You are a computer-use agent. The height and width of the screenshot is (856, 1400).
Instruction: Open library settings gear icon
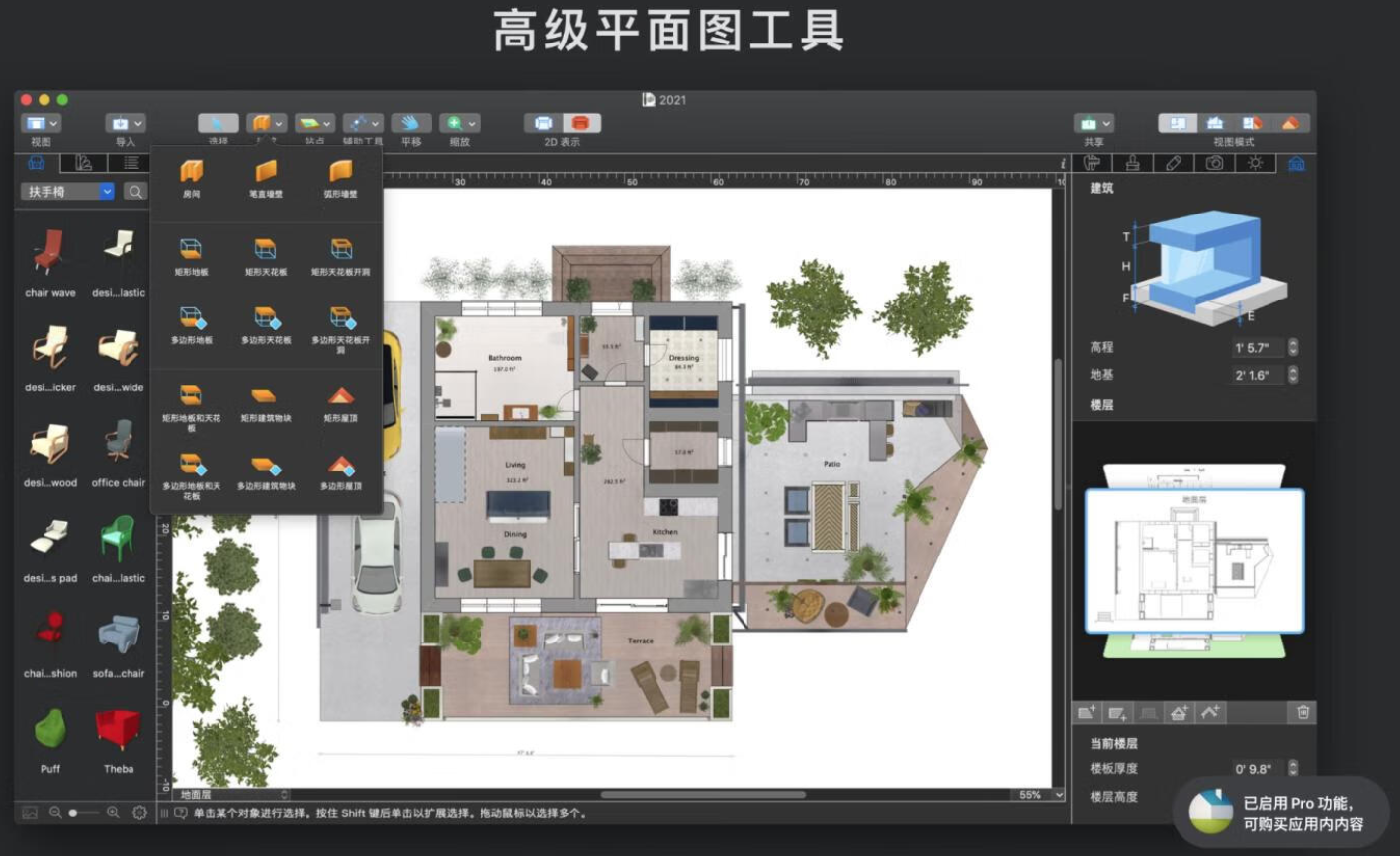coord(139,813)
